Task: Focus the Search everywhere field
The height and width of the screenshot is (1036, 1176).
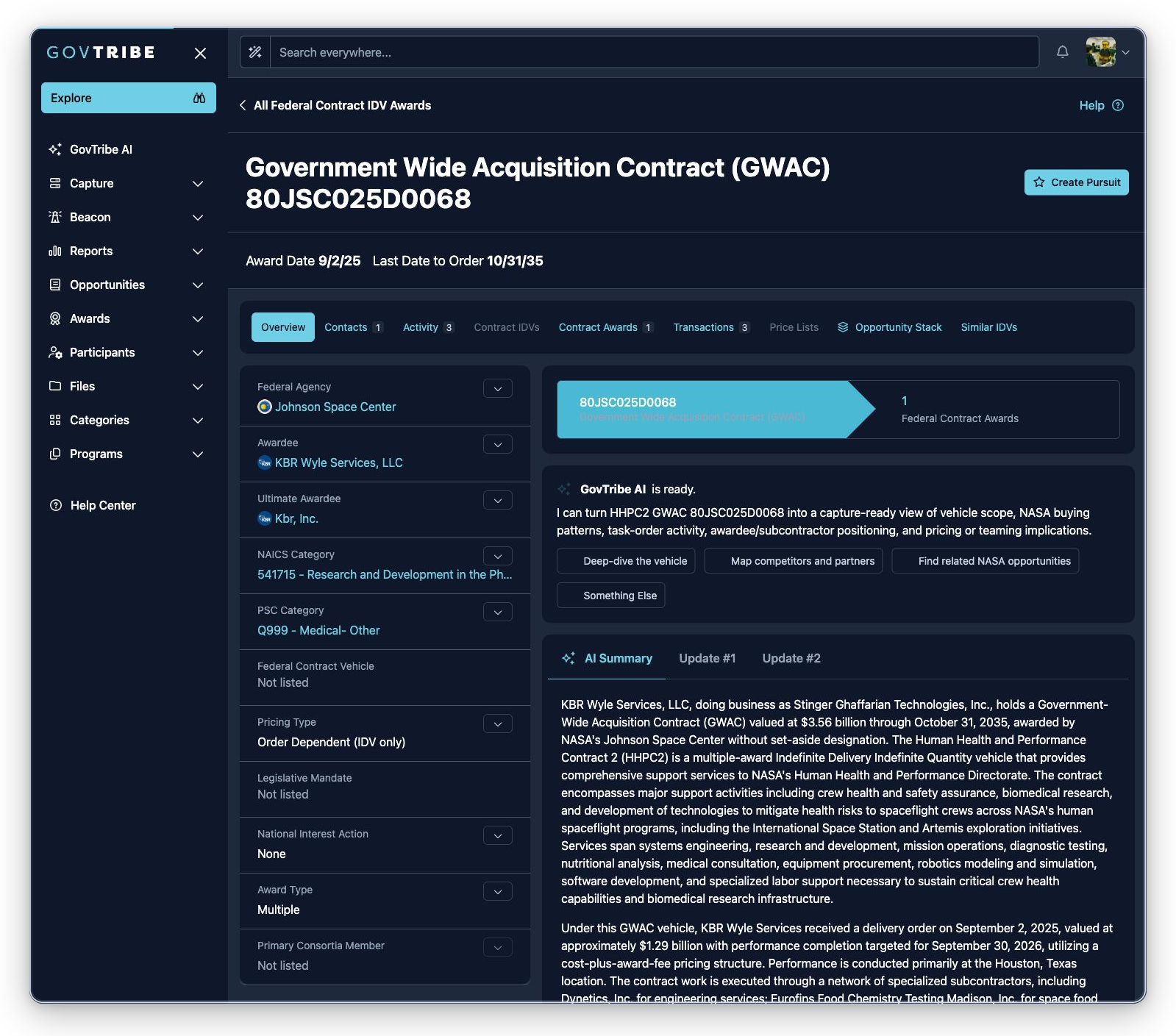Action: point(655,52)
